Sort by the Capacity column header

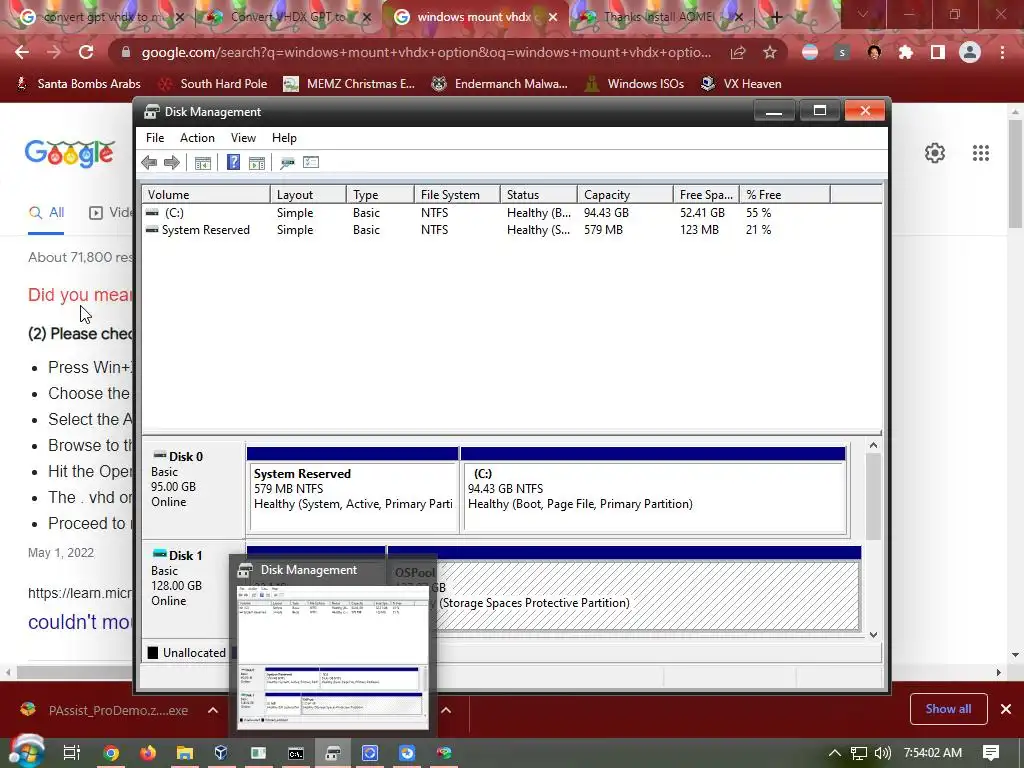tap(625, 195)
